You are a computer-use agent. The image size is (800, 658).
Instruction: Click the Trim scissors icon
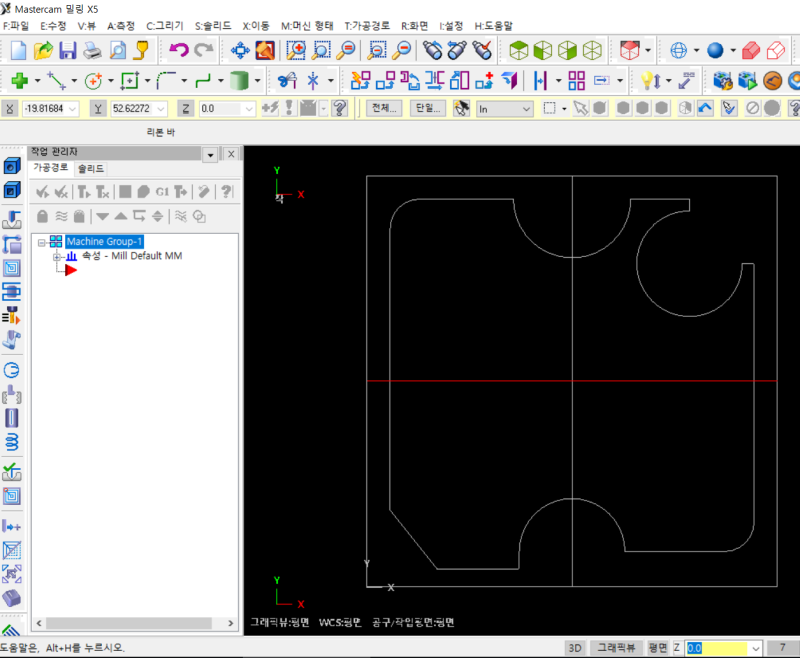click(287, 80)
